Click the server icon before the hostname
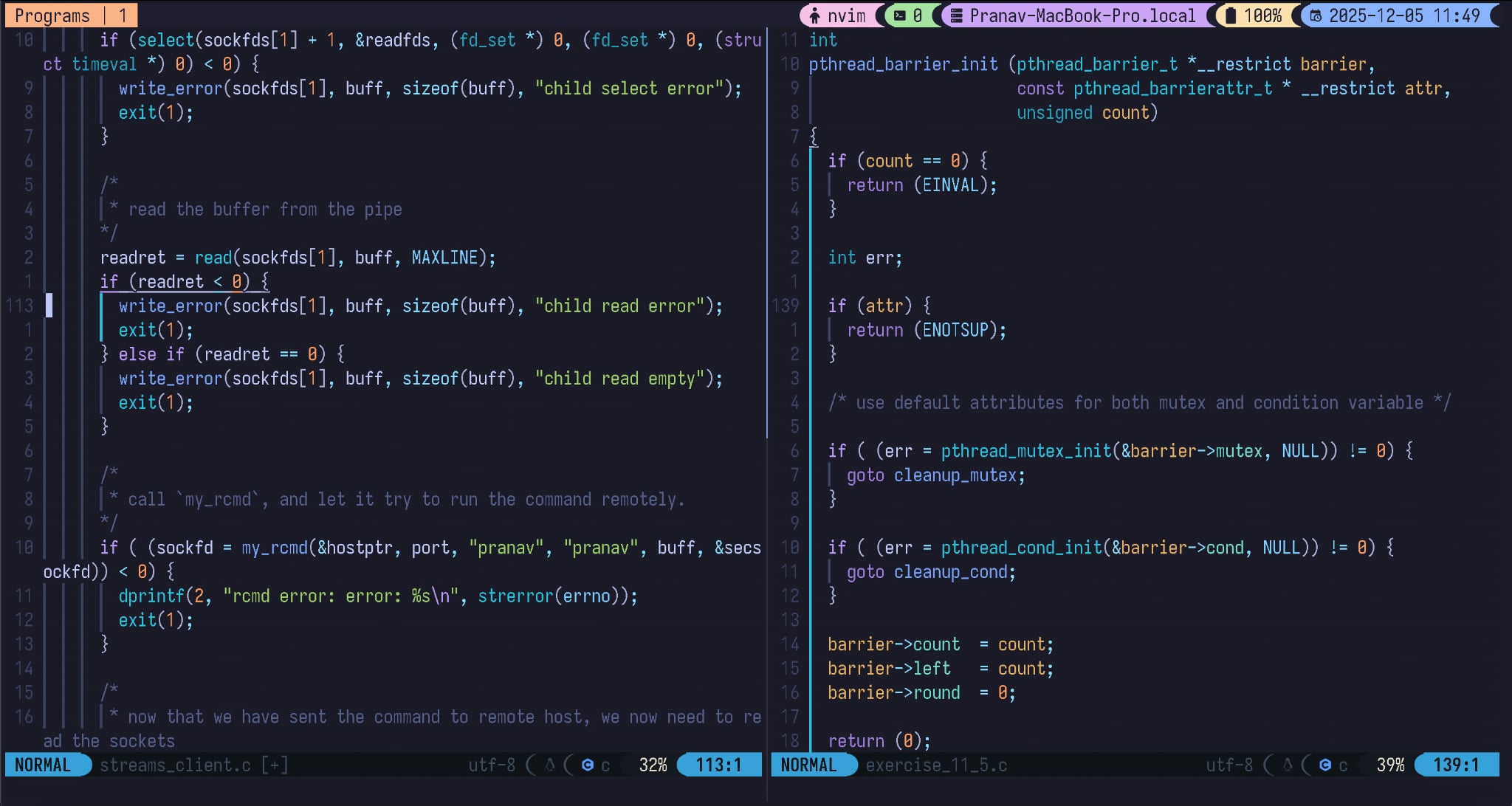Screen dimensions: 1512x806 tap(956, 15)
